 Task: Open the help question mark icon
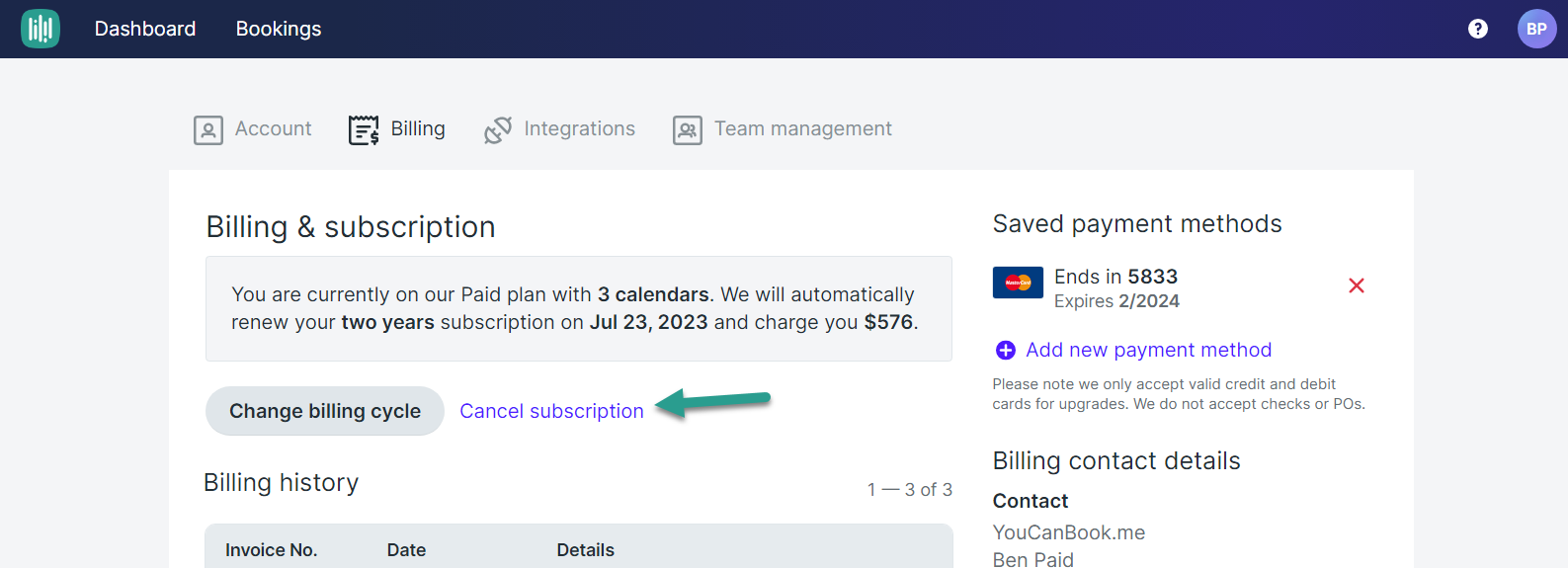1478,29
